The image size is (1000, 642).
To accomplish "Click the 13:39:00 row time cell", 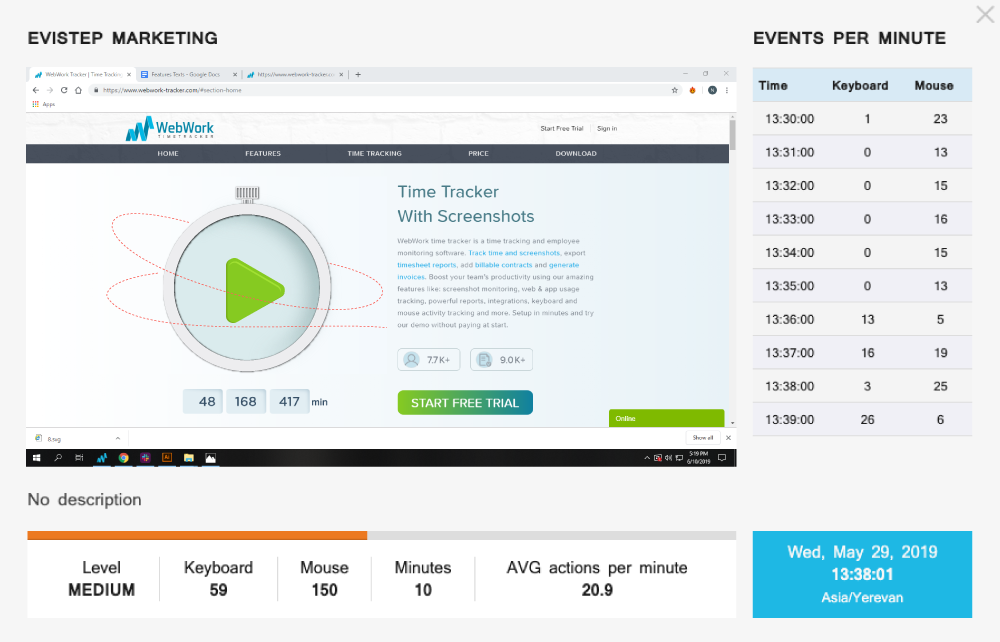I will 790,420.
